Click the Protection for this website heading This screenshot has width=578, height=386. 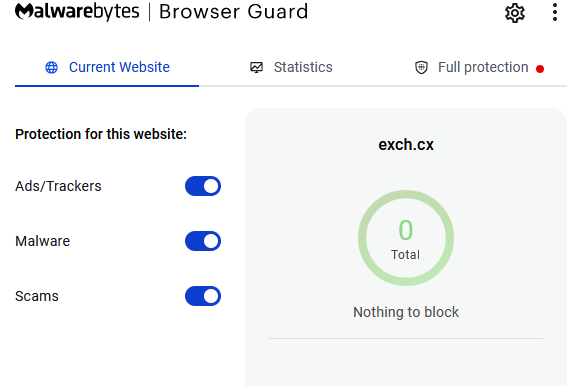tap(101, 134)
